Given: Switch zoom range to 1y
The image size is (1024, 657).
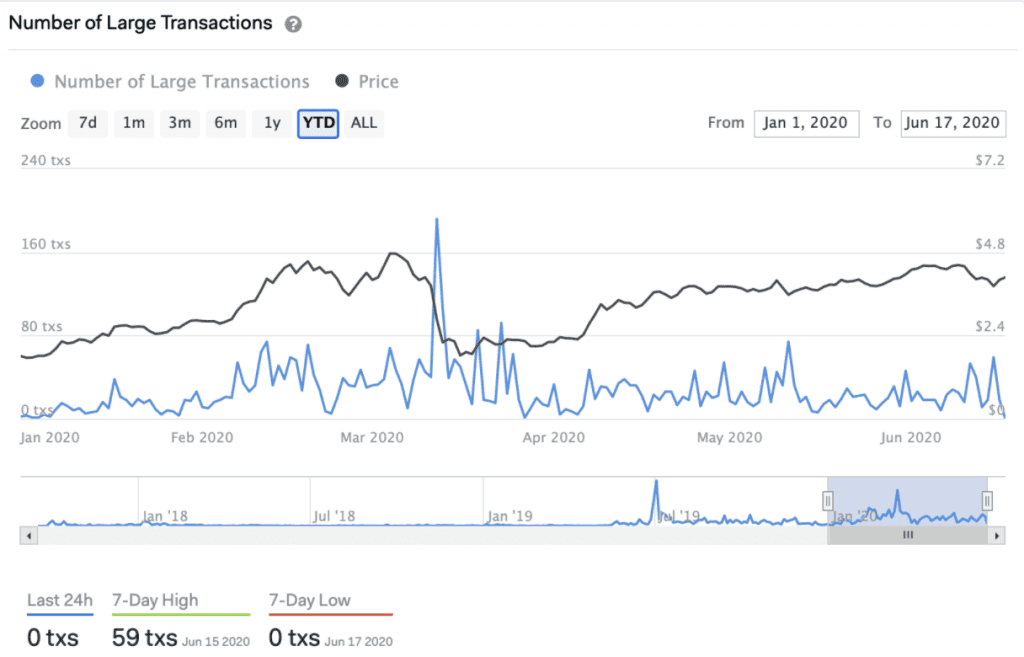Looking at the screenshot, I should [x=272, y=123].
